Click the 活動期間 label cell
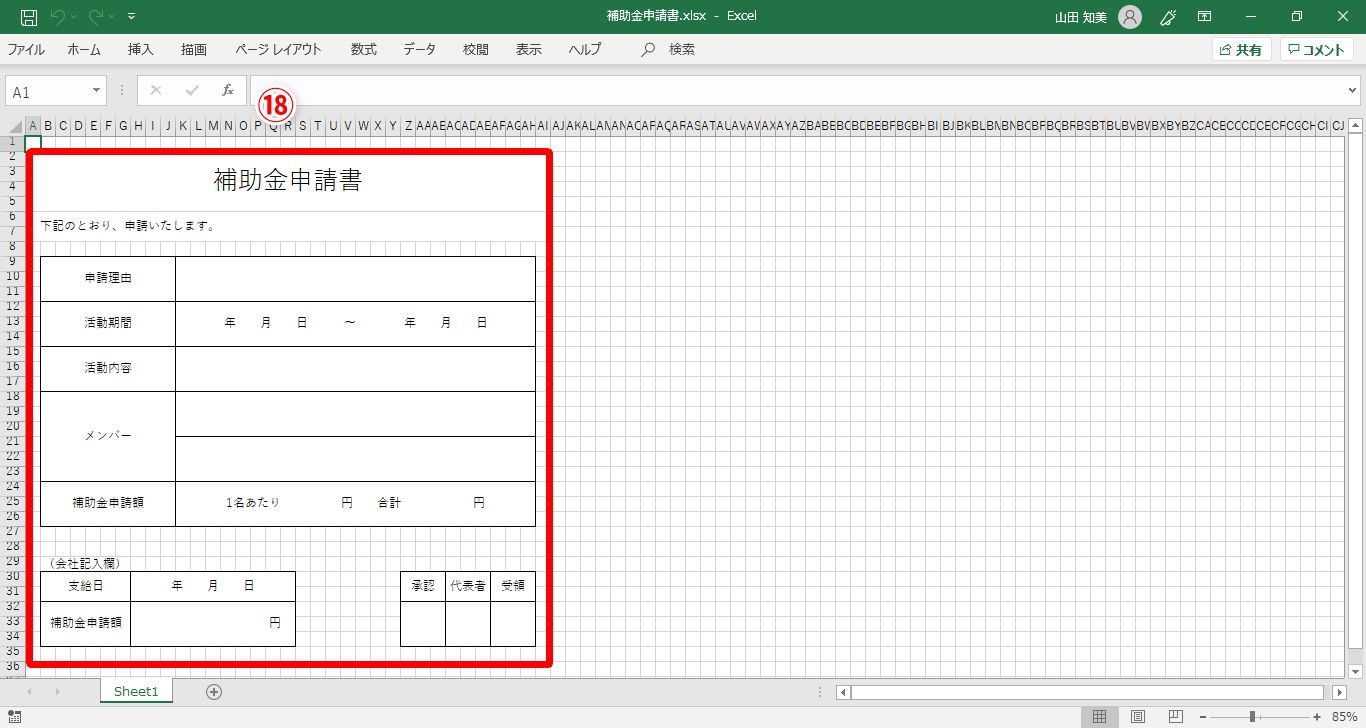 (x=108, y=323)
